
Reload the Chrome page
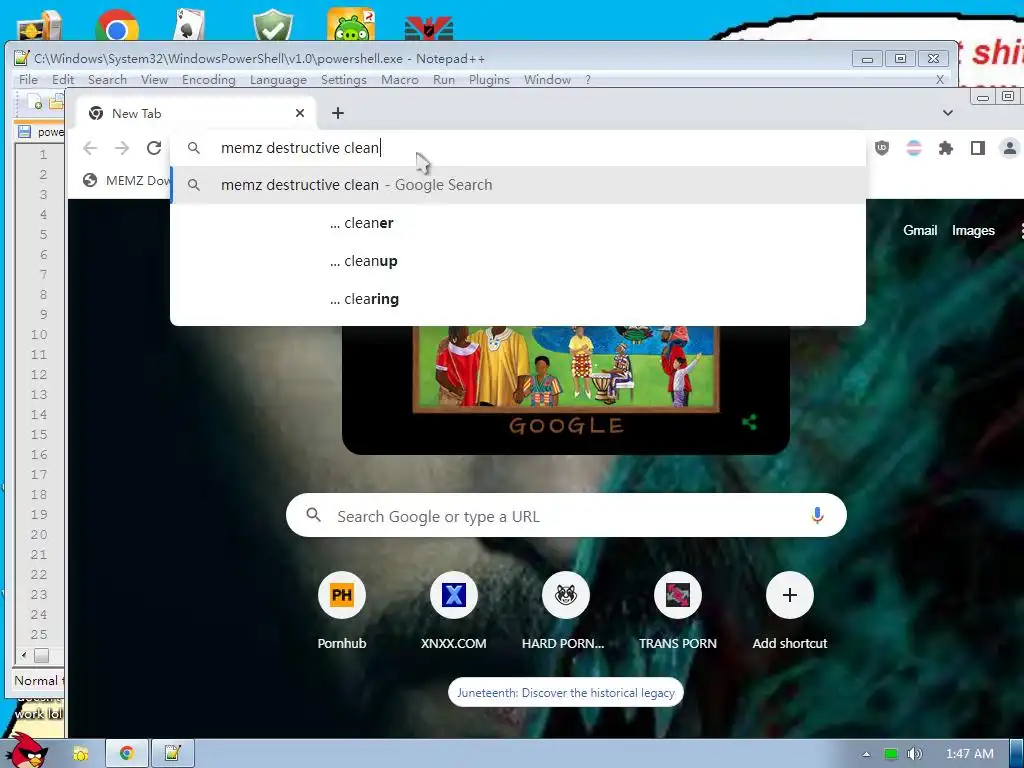154,148
